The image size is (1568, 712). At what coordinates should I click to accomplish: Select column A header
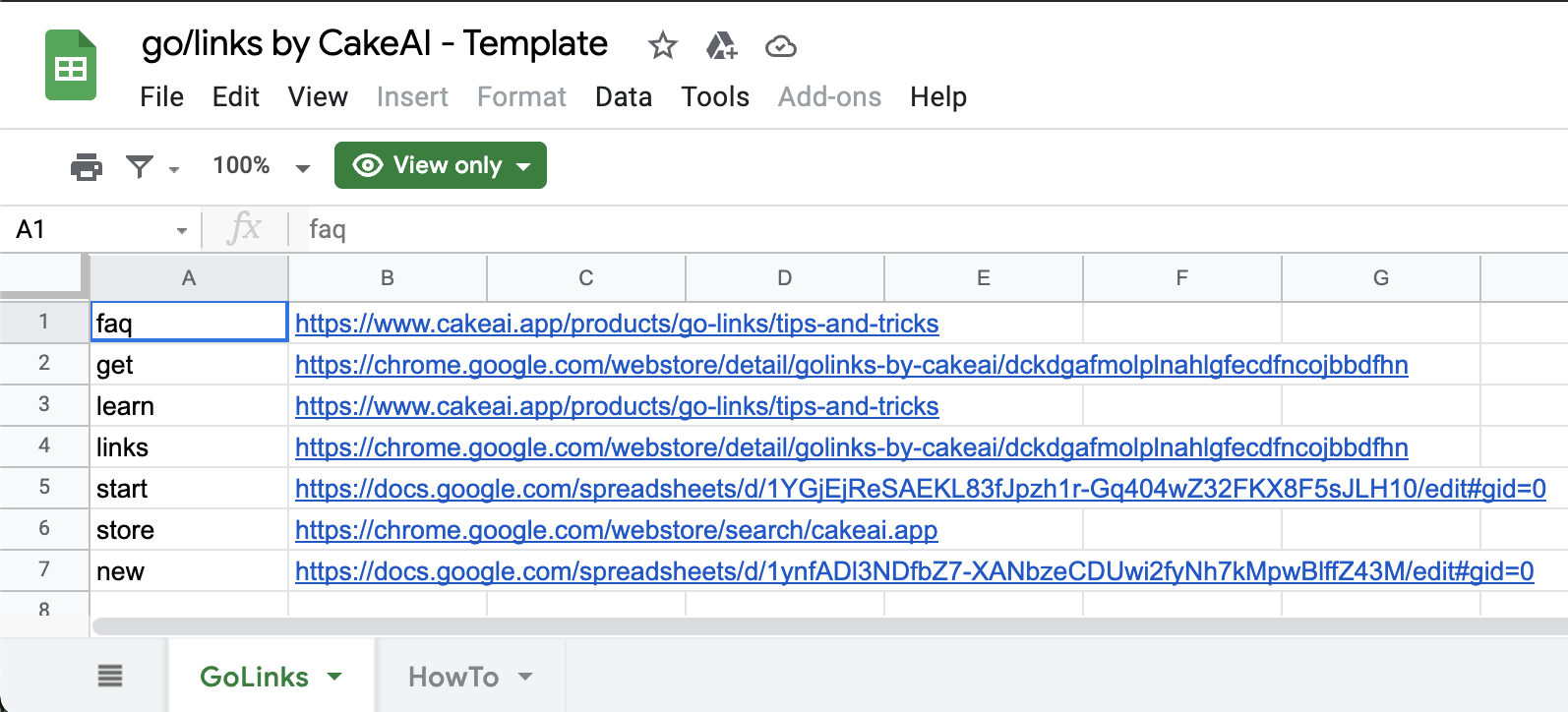pyautogui.click(x=189, y=278)
